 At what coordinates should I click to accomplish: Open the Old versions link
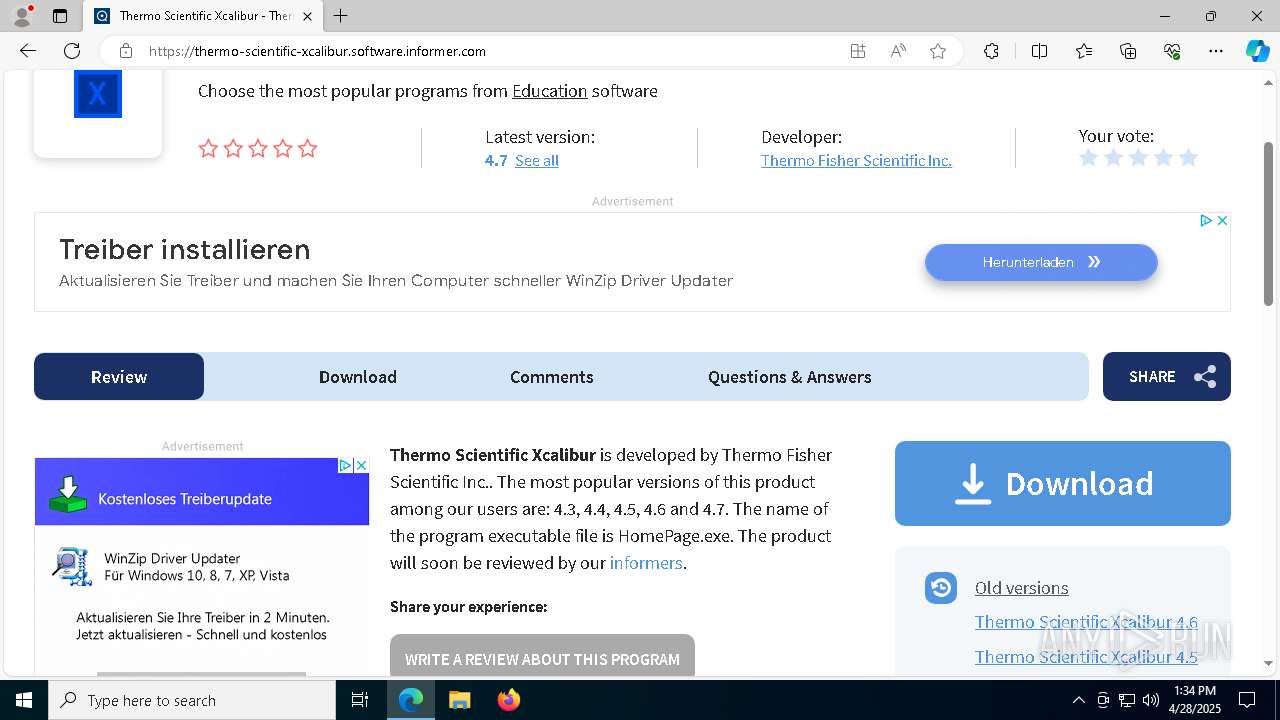[x=1022, y=588]
